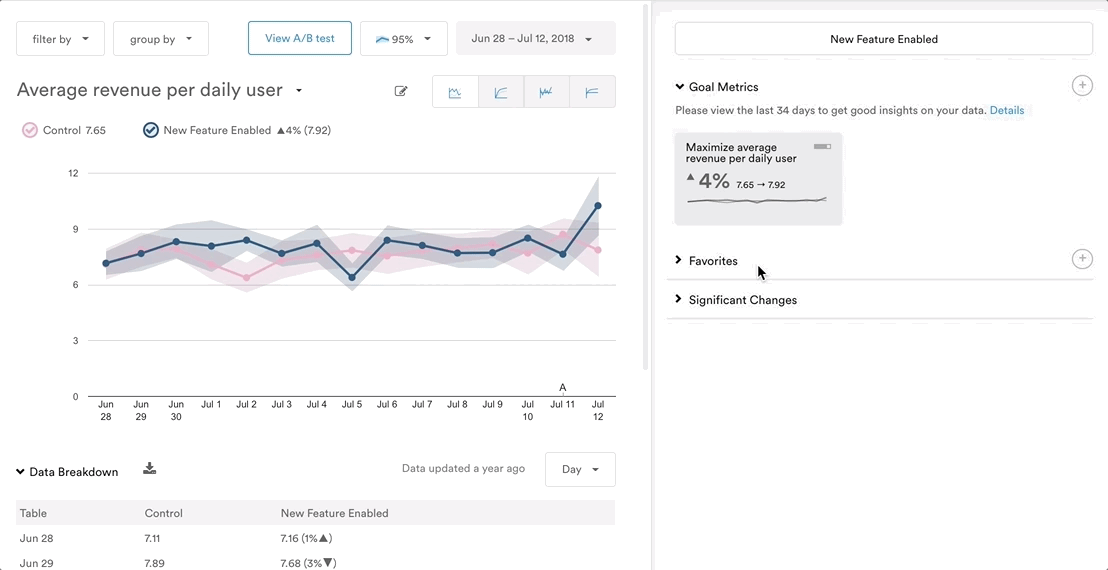
Task: Toggle the Control series checkbox
Action: pyautogui.click(x=30, y=130)
